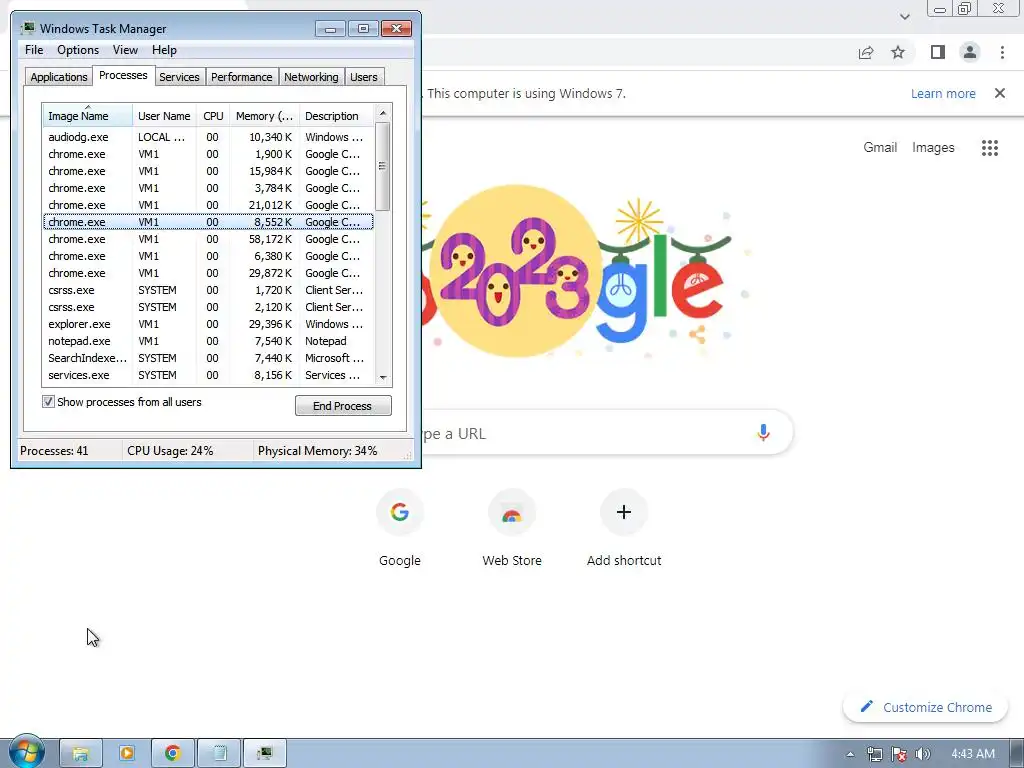Select audiodg.exe process row
1024x768 pixels.
208,137
